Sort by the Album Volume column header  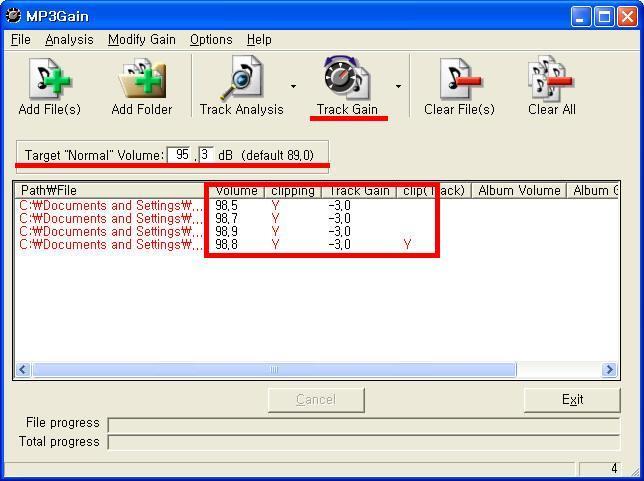click(519, 191)
